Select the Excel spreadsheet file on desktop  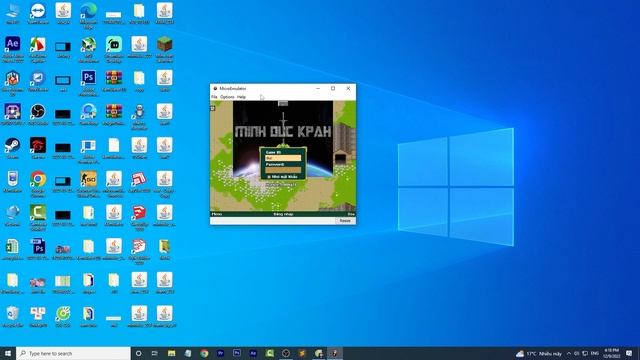click(x=13, y=249)
